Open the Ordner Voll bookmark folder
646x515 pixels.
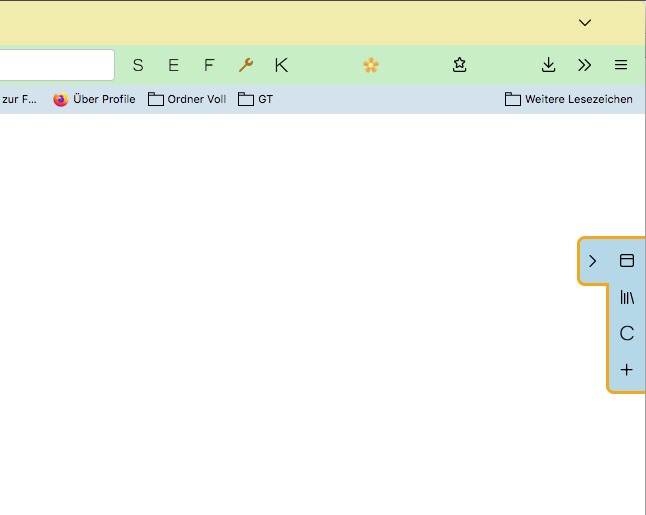(x=187, y=99)
